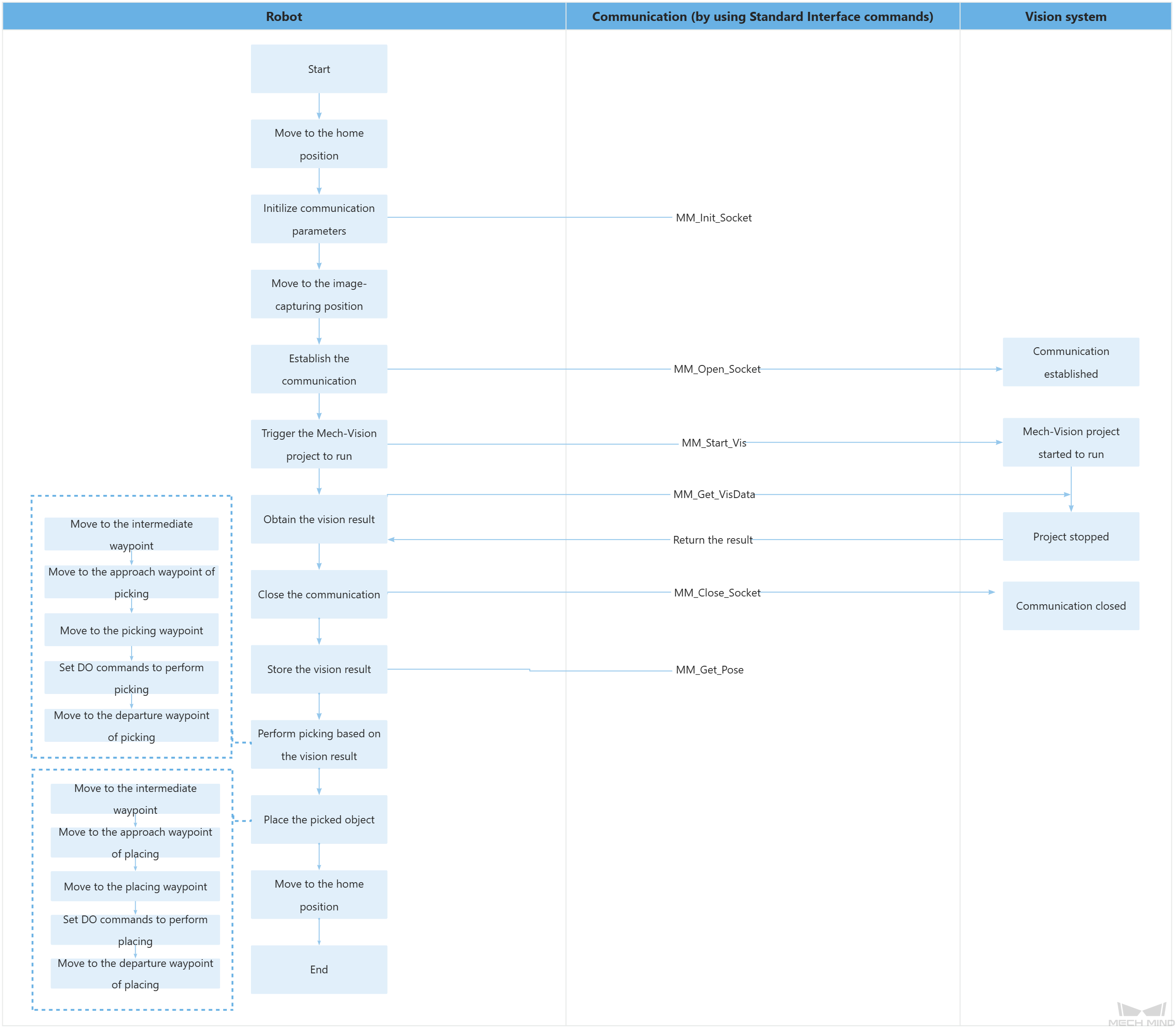The height and width of the screenshot is (1028, 1176).
Task: Click the MM_Get_Pose command label
Action: tap(709, 669)
